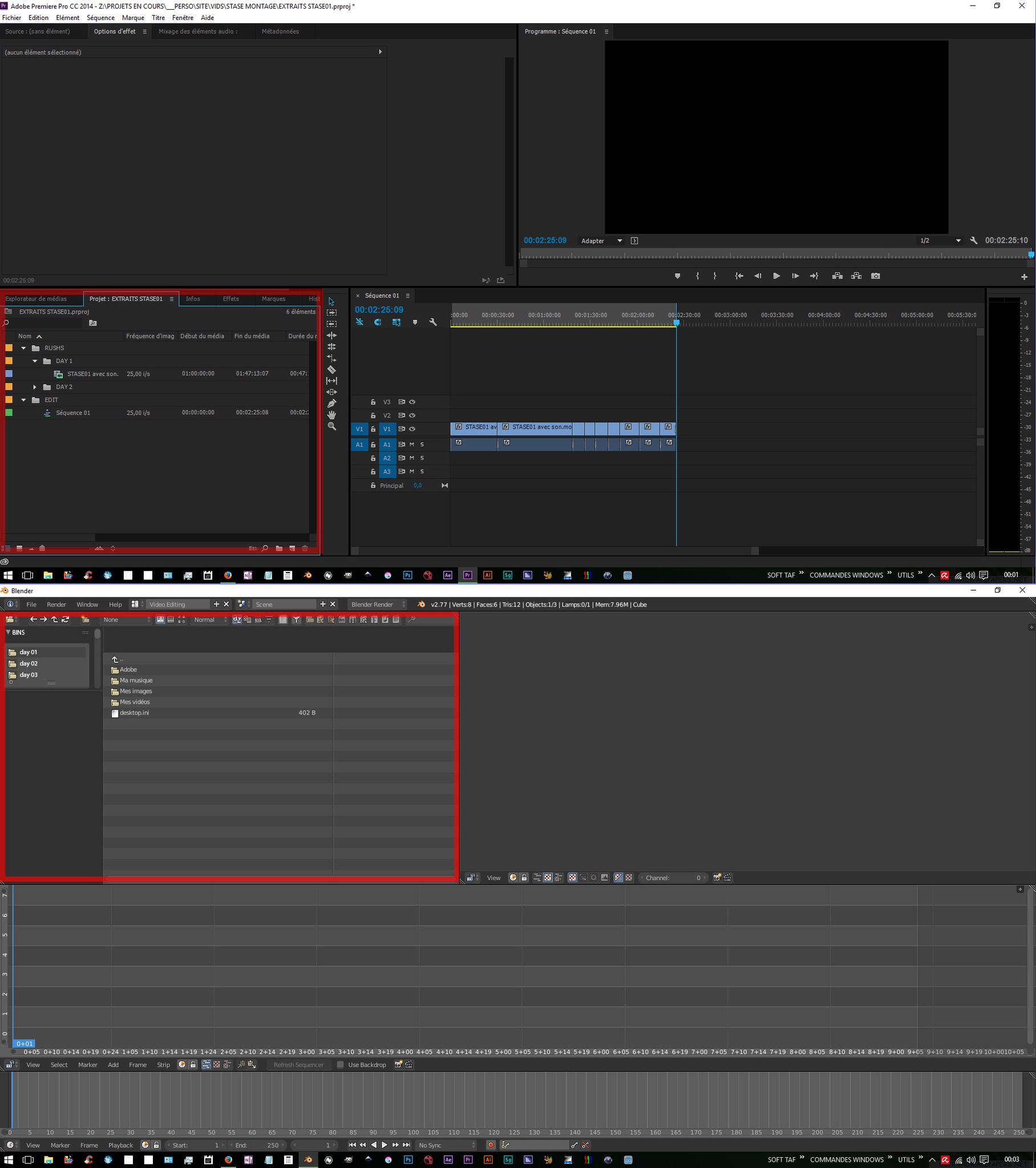Open the Adapter zoom dropdown in Program monitor
The width and height of the screenshot is (1036, 1168).
tap(601, 241)
